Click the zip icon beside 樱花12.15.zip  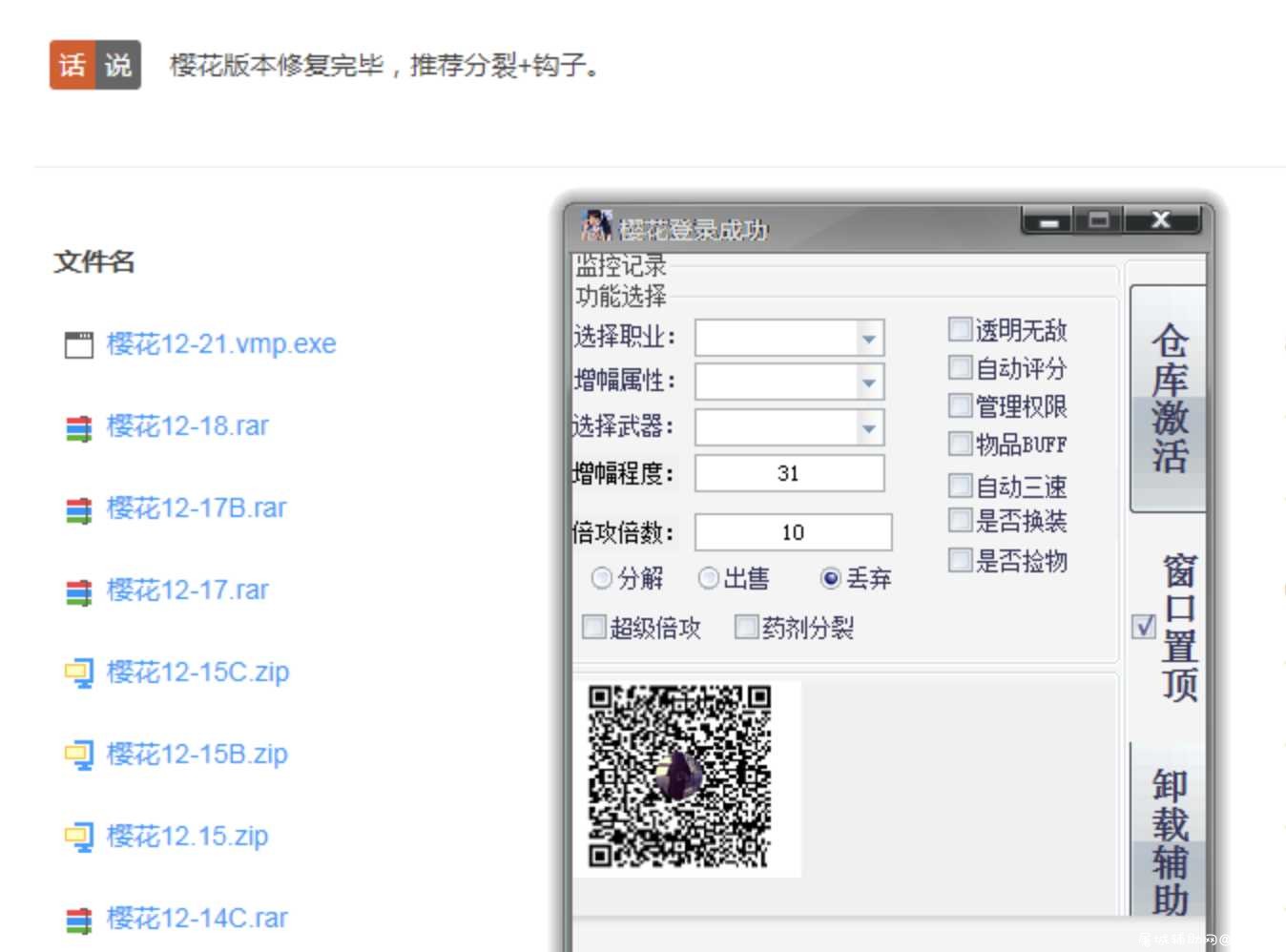click(x=78, y=838)
